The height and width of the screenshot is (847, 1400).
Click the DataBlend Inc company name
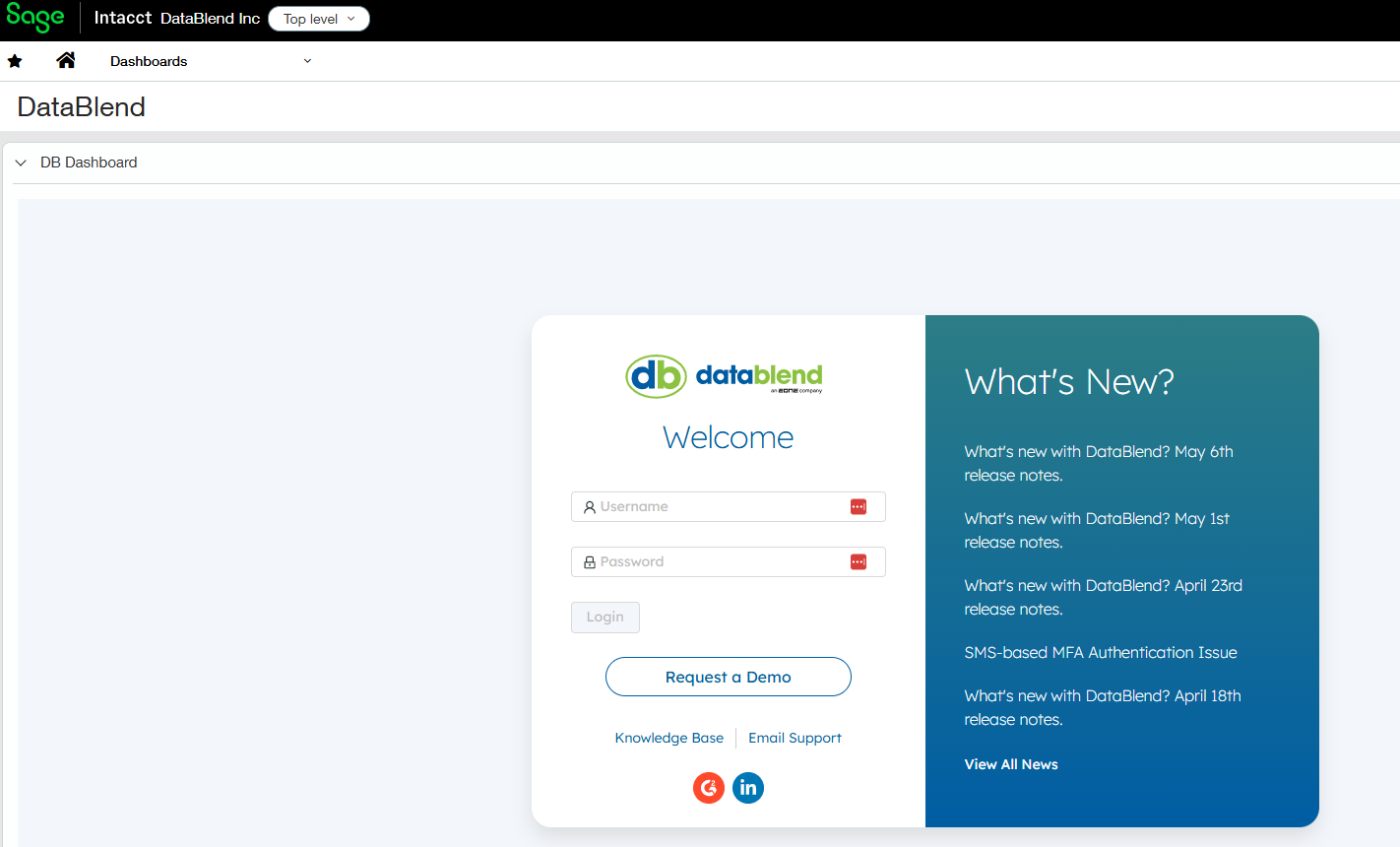[x=211, y=19]
